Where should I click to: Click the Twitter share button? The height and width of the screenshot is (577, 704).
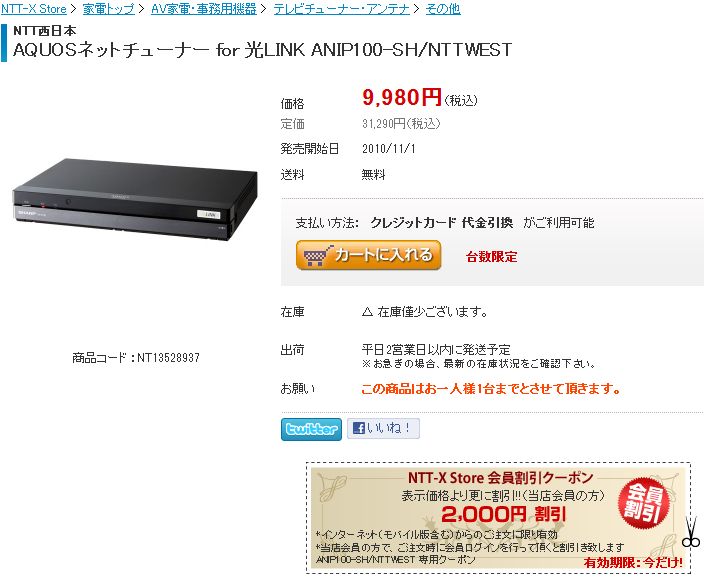311,429
